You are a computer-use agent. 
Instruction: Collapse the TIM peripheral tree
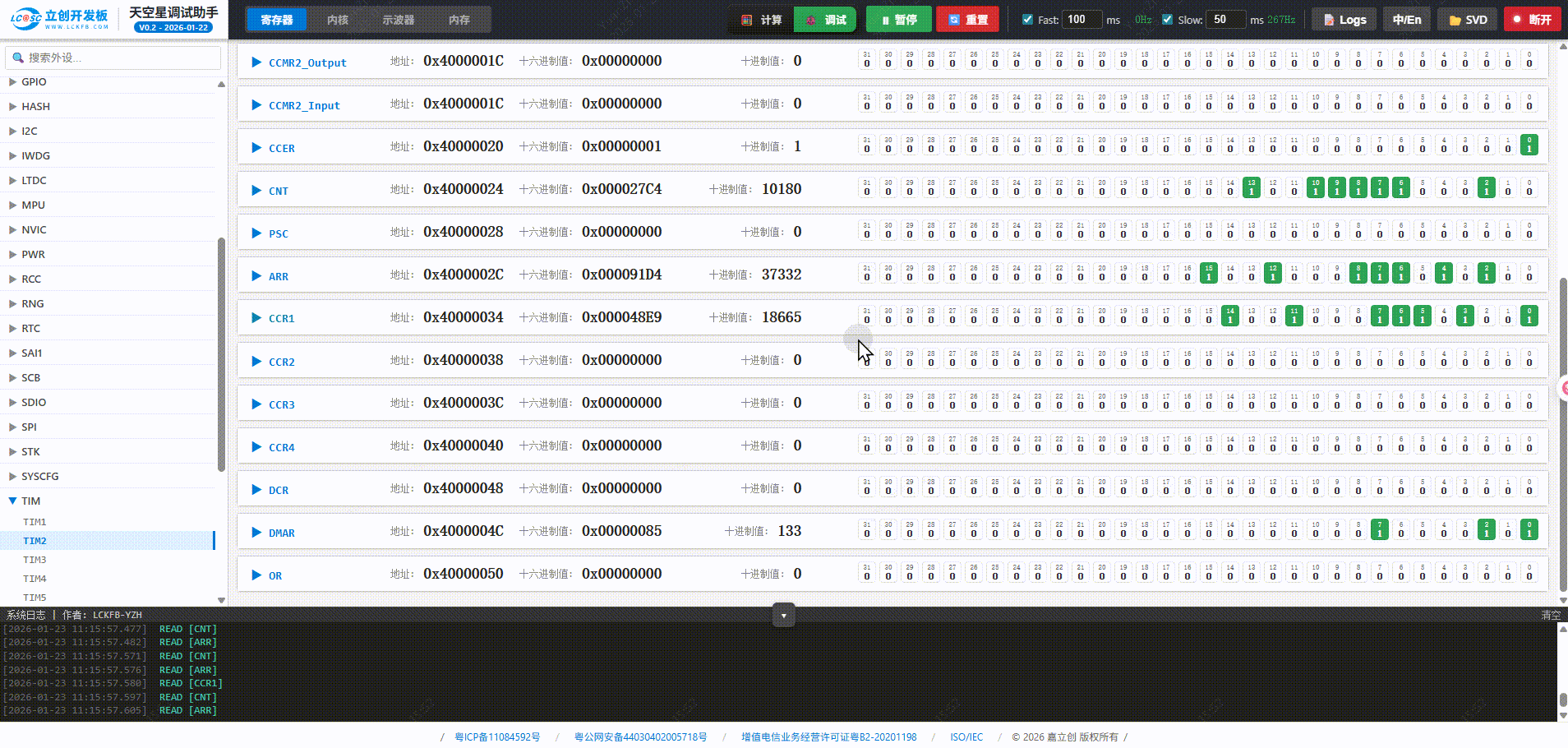[x=13, y=501]
